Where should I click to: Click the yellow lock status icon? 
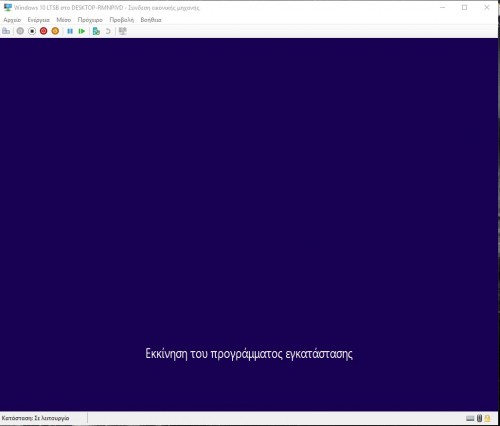pyautogui.click(x=488, y=418)
